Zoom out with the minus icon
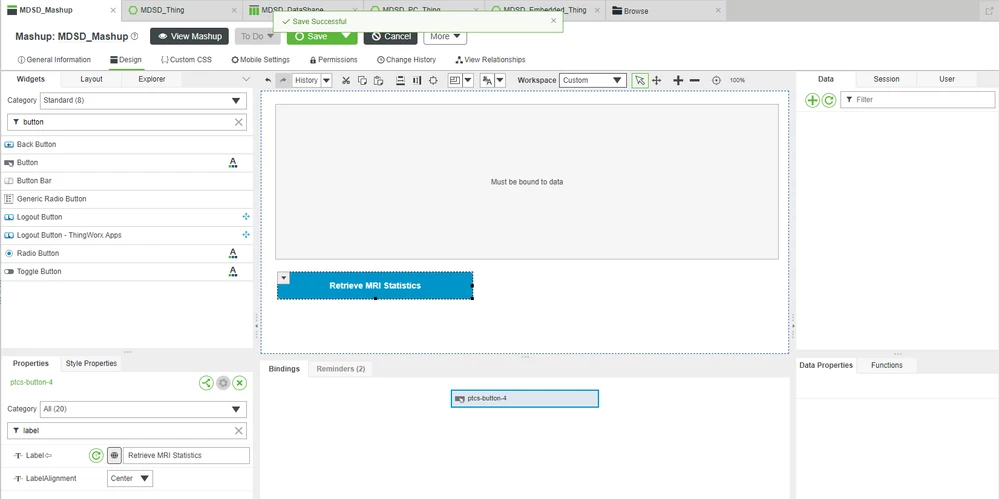Screen dimensions: 999x499 tap(695, 80)
